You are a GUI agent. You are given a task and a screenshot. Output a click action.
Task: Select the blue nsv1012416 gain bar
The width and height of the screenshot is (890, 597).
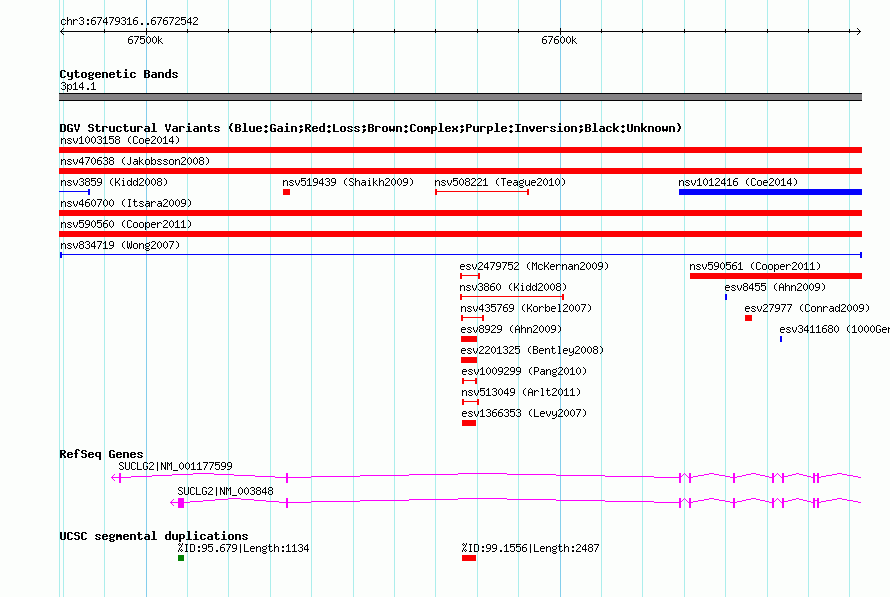770,192
